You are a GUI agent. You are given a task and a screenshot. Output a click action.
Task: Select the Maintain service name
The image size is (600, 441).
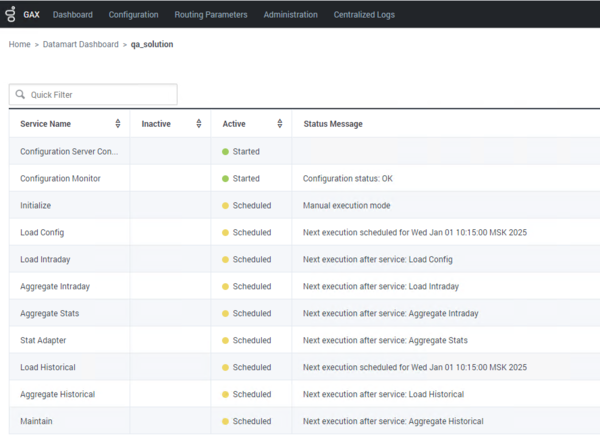tap(36, 421)
